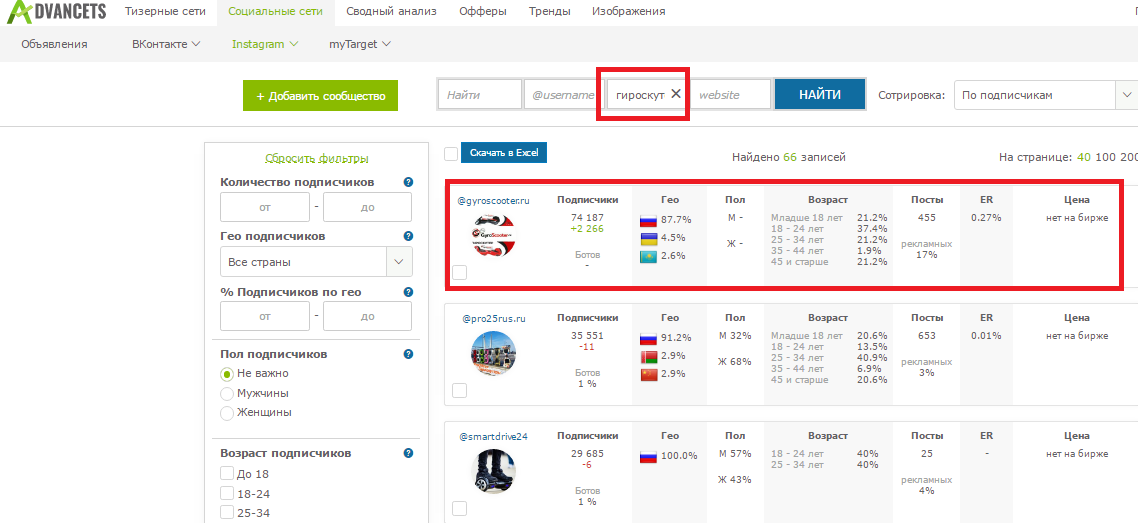Show help for Гео подписчиков filter

click(x=409, y=236)
